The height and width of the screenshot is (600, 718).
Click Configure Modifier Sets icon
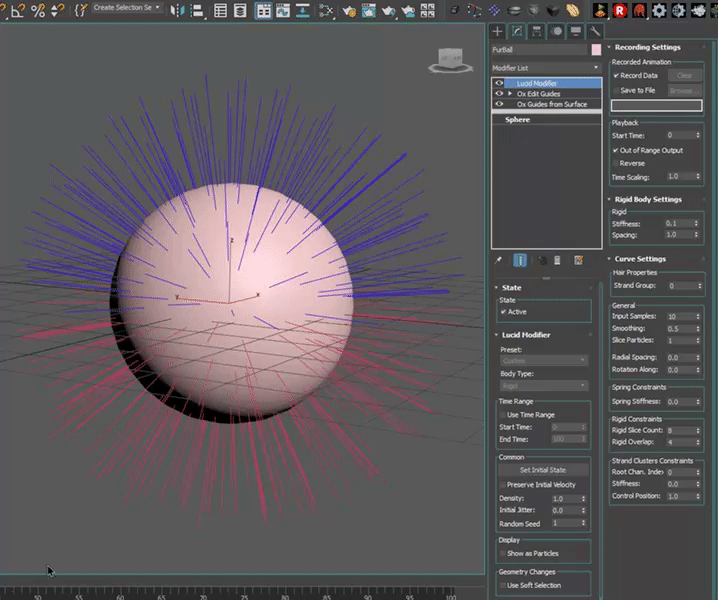[x=578, y=260]
